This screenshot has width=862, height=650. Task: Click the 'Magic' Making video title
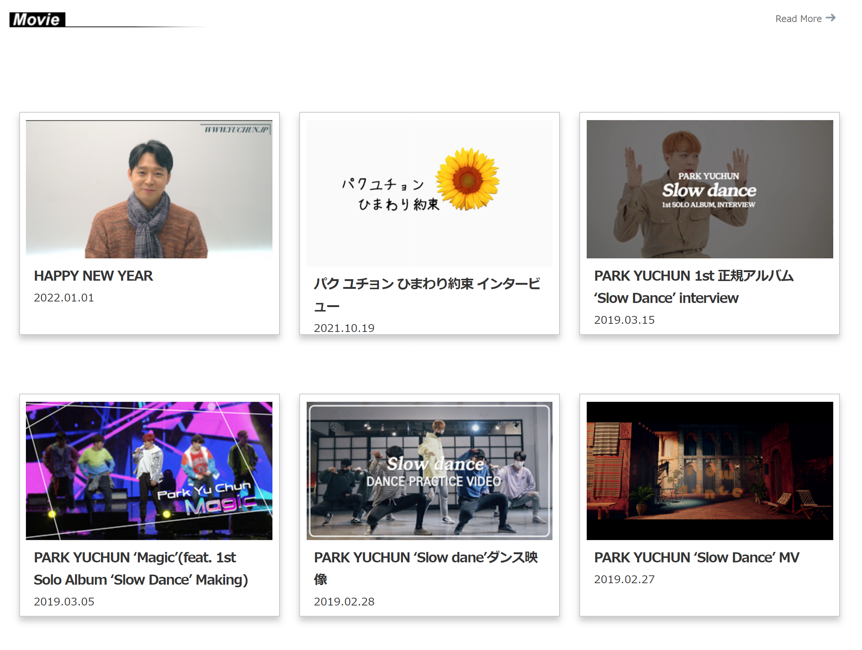coord(140,568)
